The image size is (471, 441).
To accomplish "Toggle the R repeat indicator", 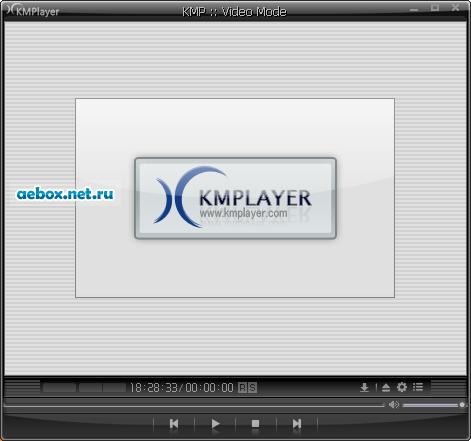I will coord(242,387).
